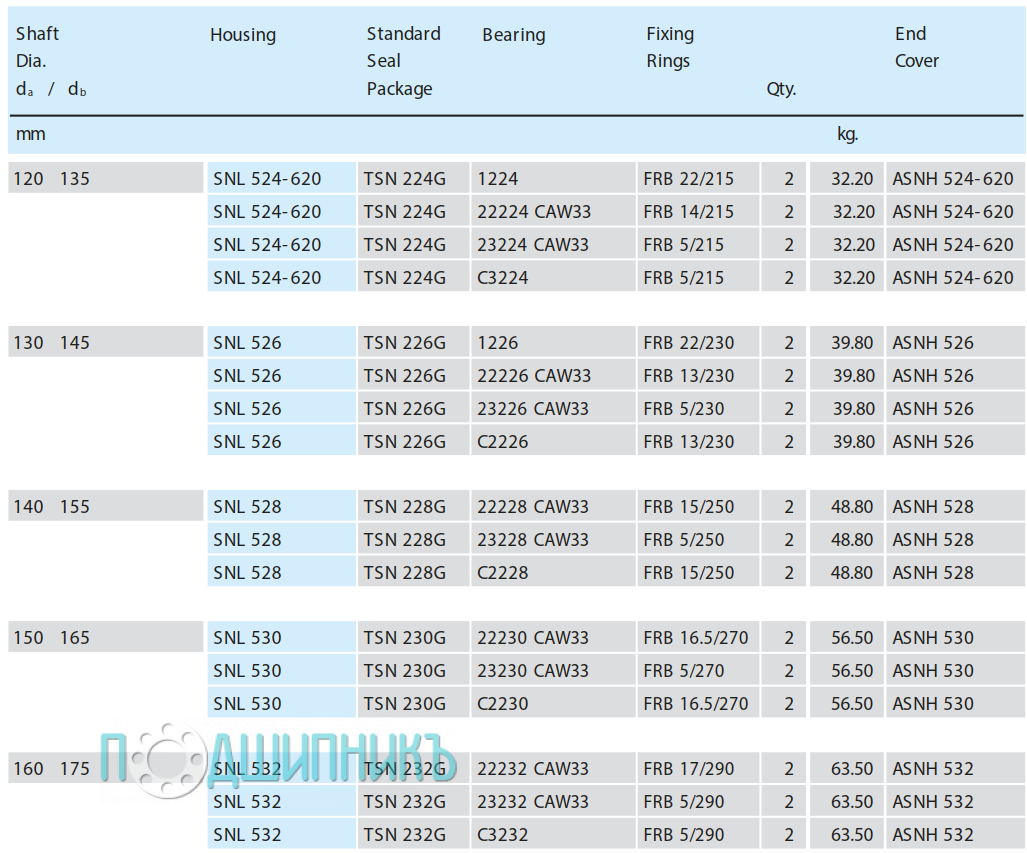
Task: Select the Bearing column header
Action: (x=514, y=35)
